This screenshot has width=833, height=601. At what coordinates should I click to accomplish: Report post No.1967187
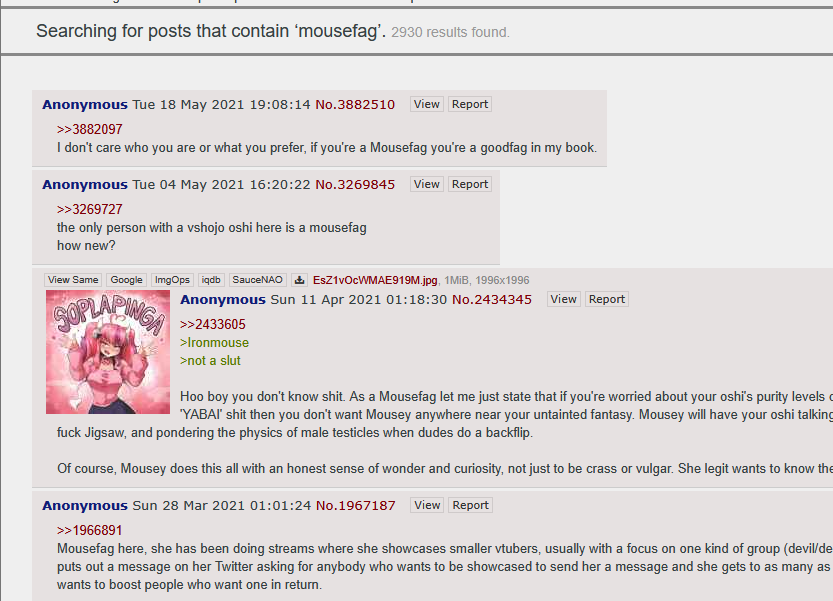click(x=470, y=505)
